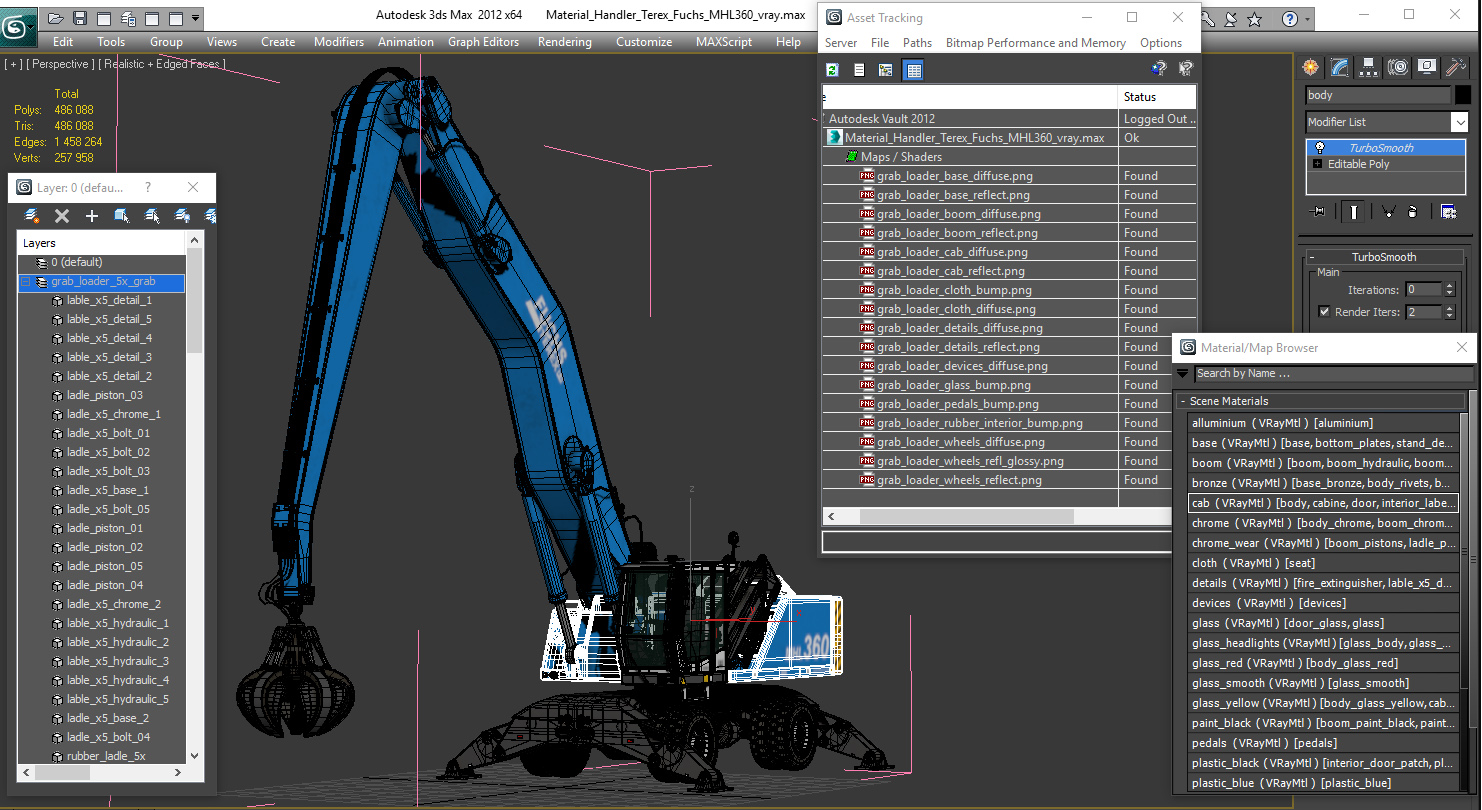Screen dimensions: 1482x810
Task: Click Hide/Unhide All Layers icon
Action: [182, 215]
